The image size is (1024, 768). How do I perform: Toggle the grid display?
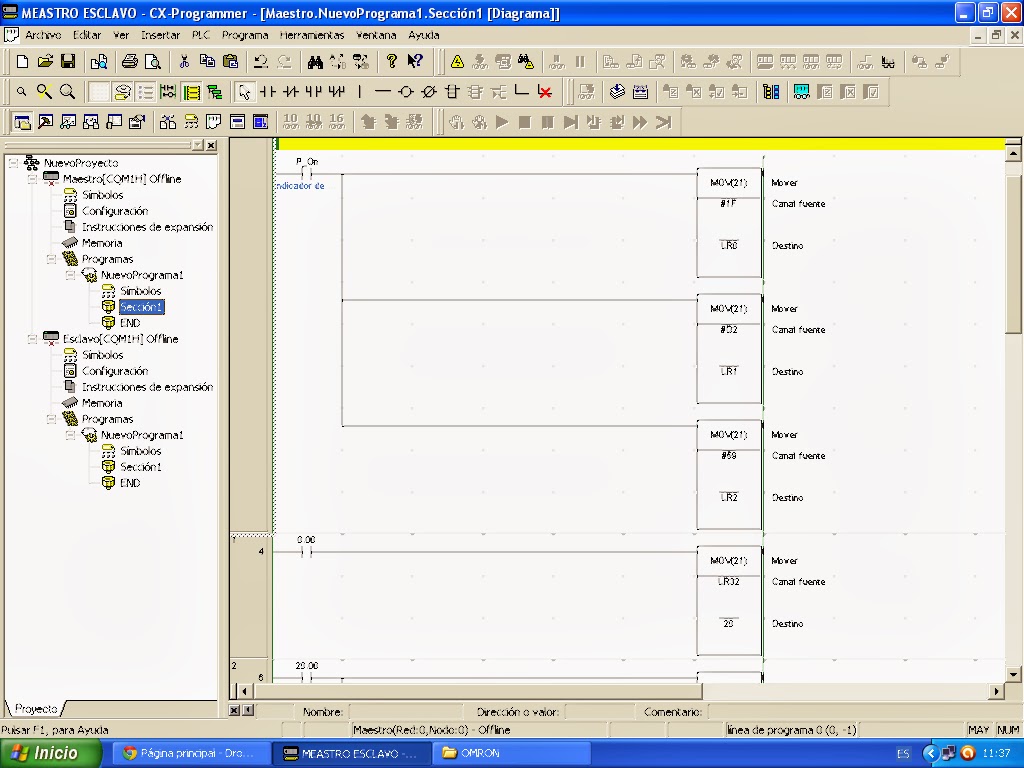(99, 92)
